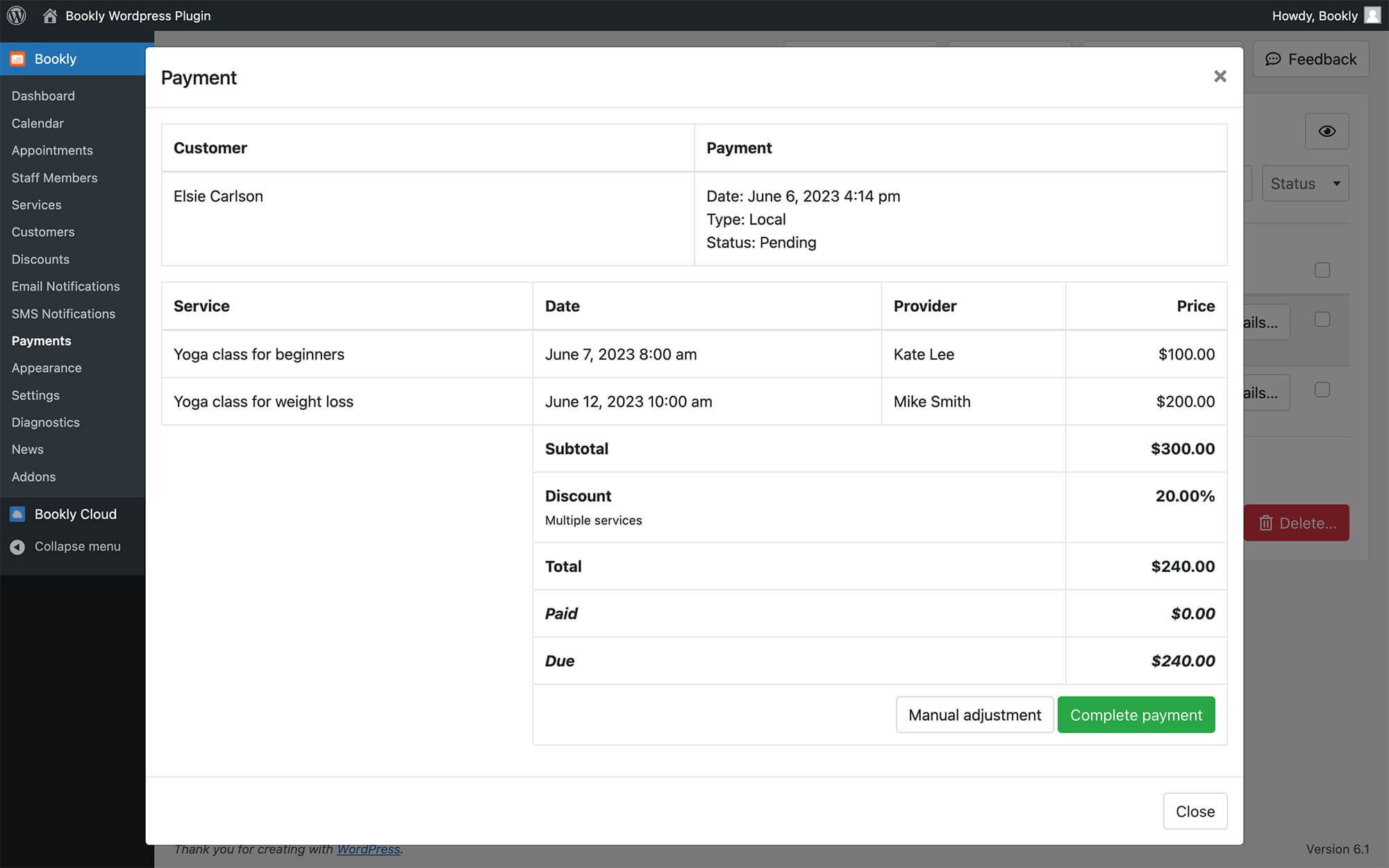Click the Collapse menu label
This screenshot has height=868, width=1389.
pos(77,546)
